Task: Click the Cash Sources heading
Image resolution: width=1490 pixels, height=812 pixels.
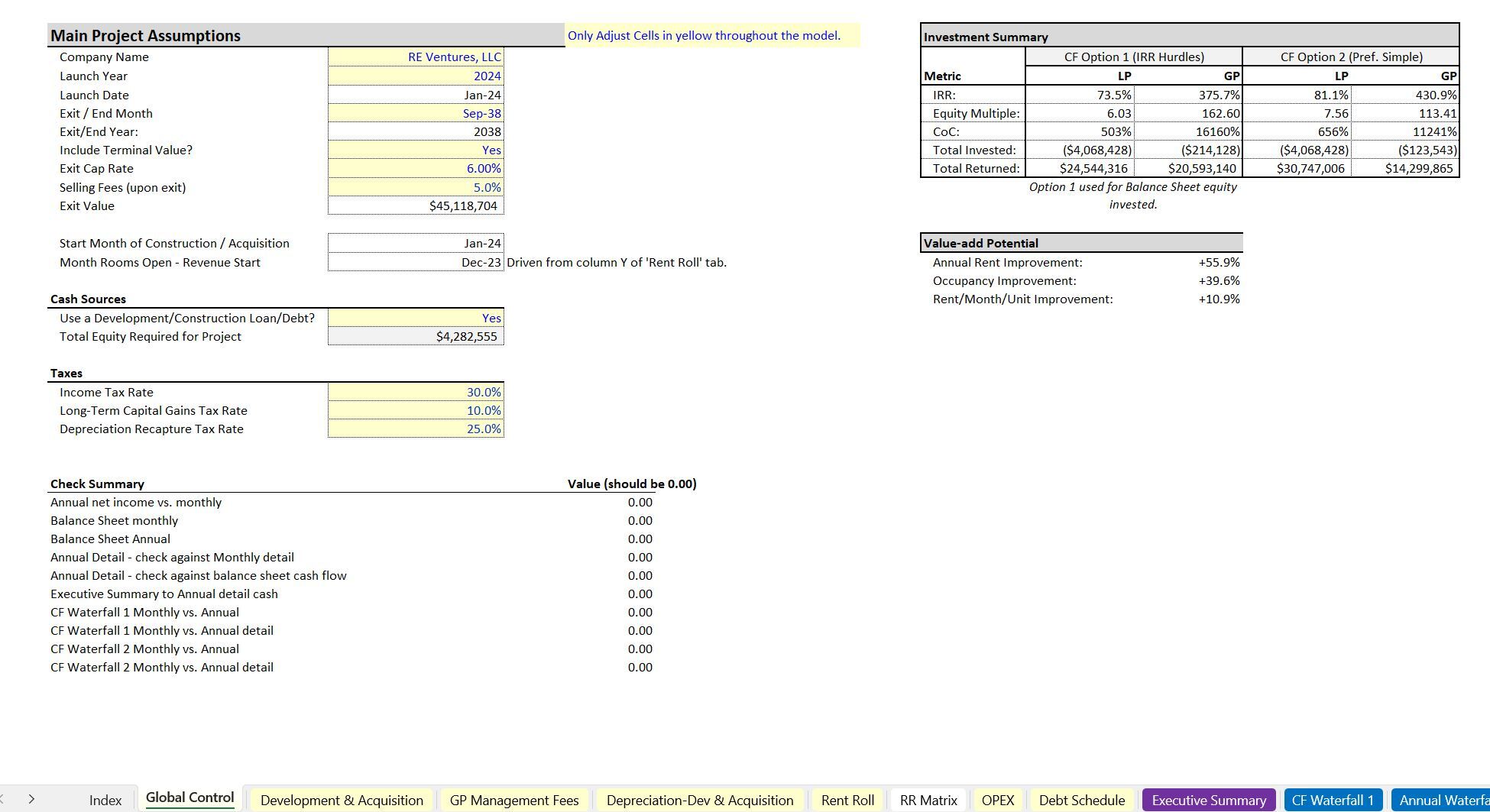Action: [88, 299]
